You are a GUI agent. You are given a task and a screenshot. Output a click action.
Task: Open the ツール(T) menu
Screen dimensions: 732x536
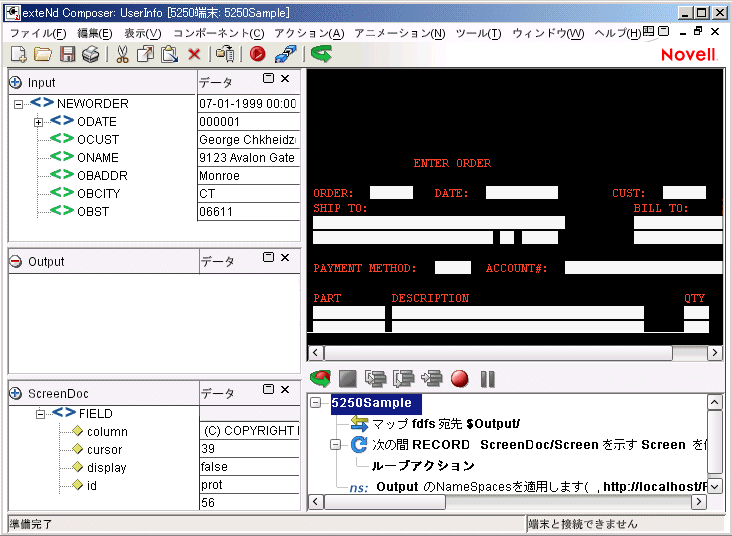[x=479, y=33]
